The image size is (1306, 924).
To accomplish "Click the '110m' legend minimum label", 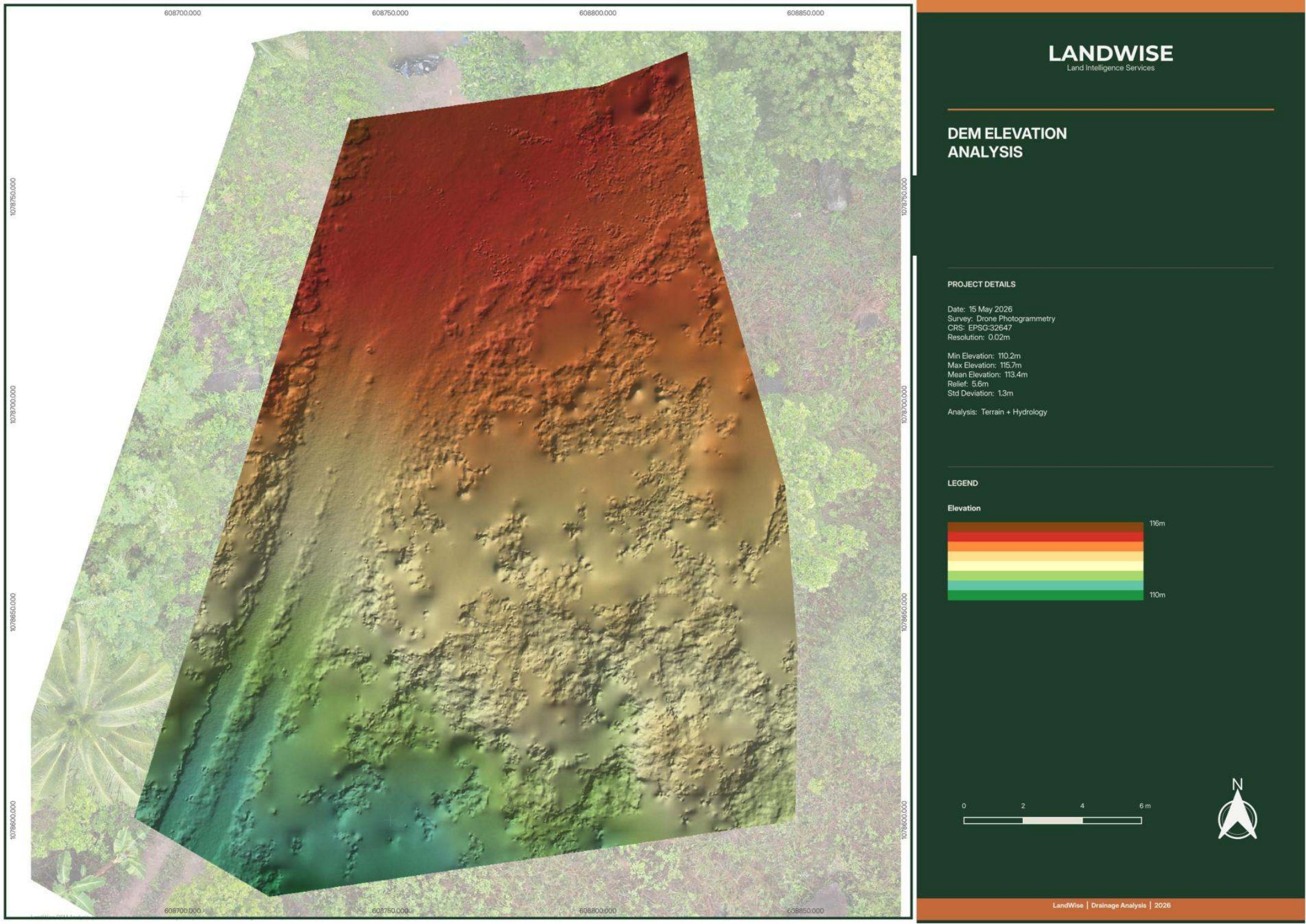I will click(x=1157, y=595).
